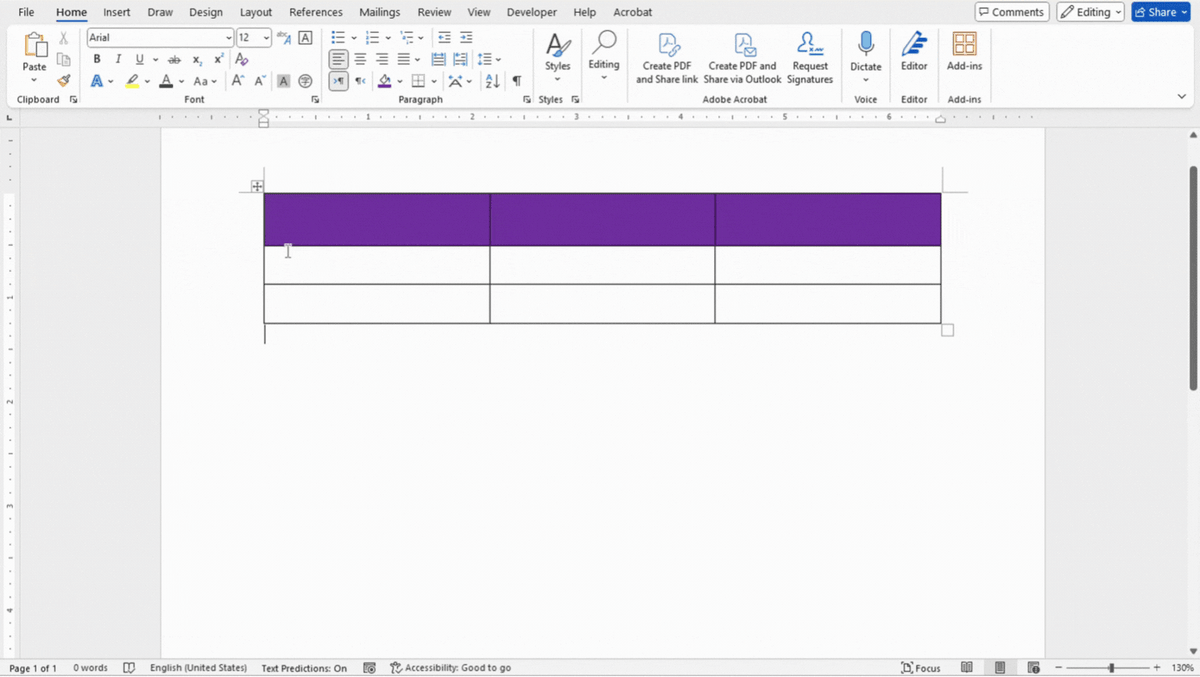Click the Sort A-Z icon

[492, 81]
